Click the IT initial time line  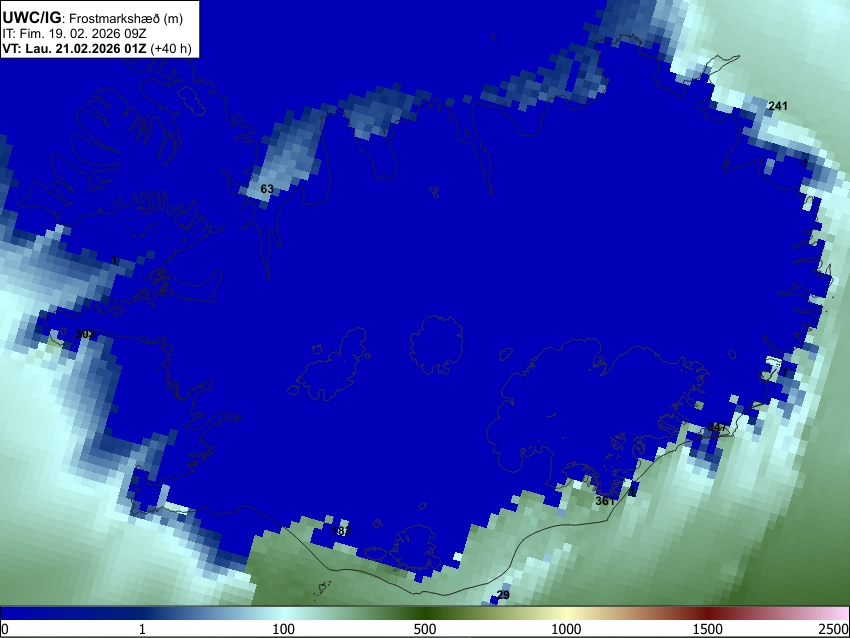pos(74,34)
